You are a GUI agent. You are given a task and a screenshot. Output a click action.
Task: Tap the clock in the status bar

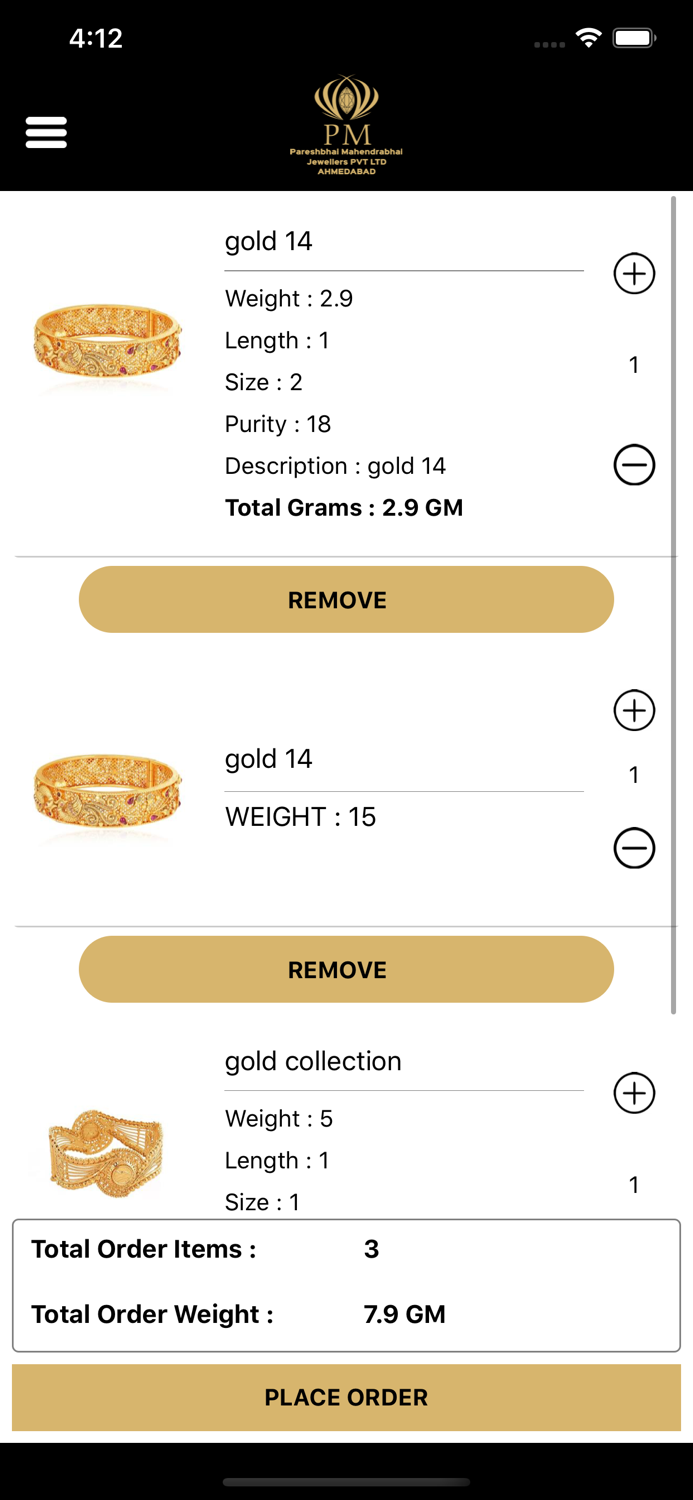96,37
